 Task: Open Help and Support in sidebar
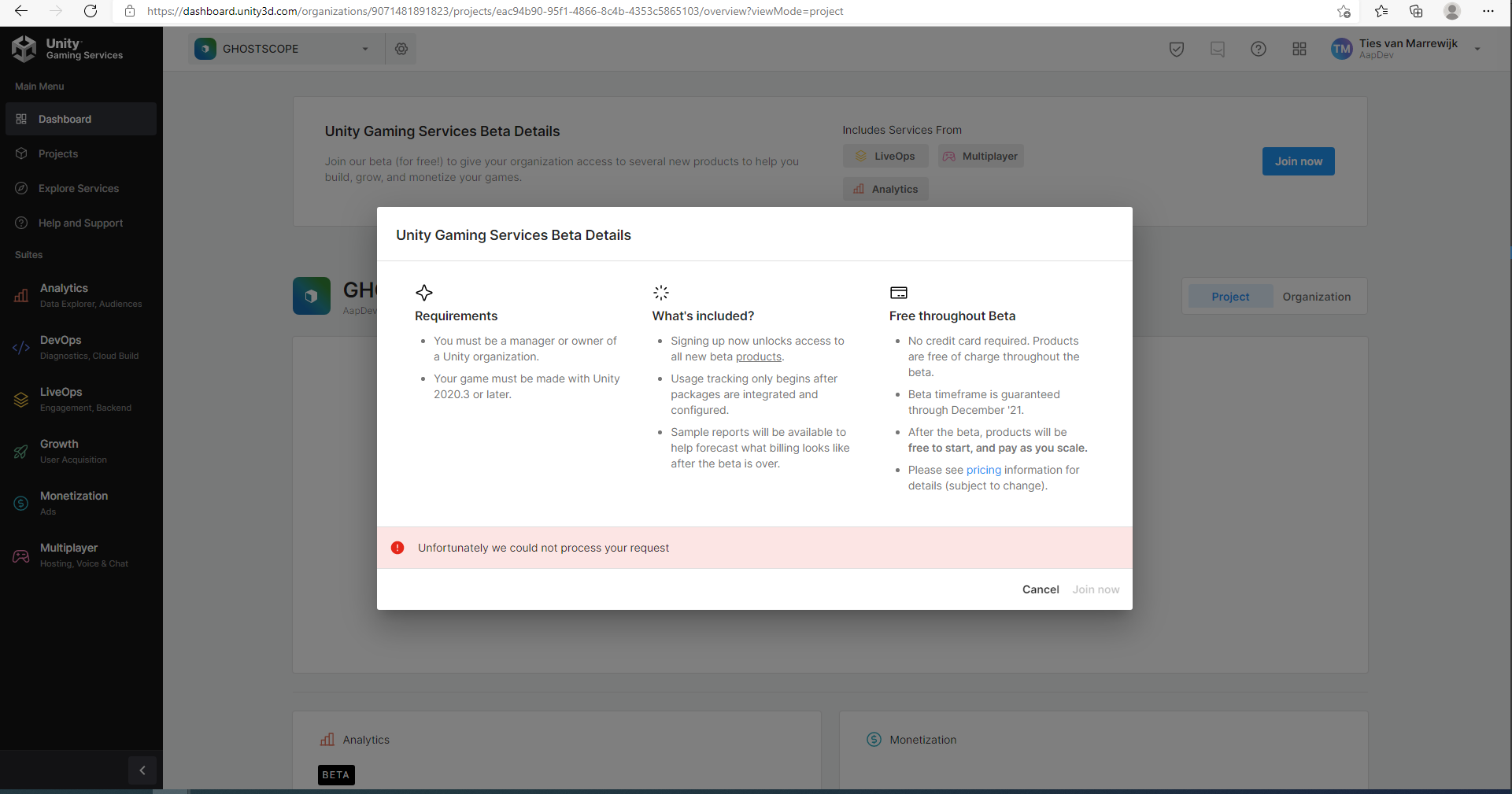pos(81,223)
